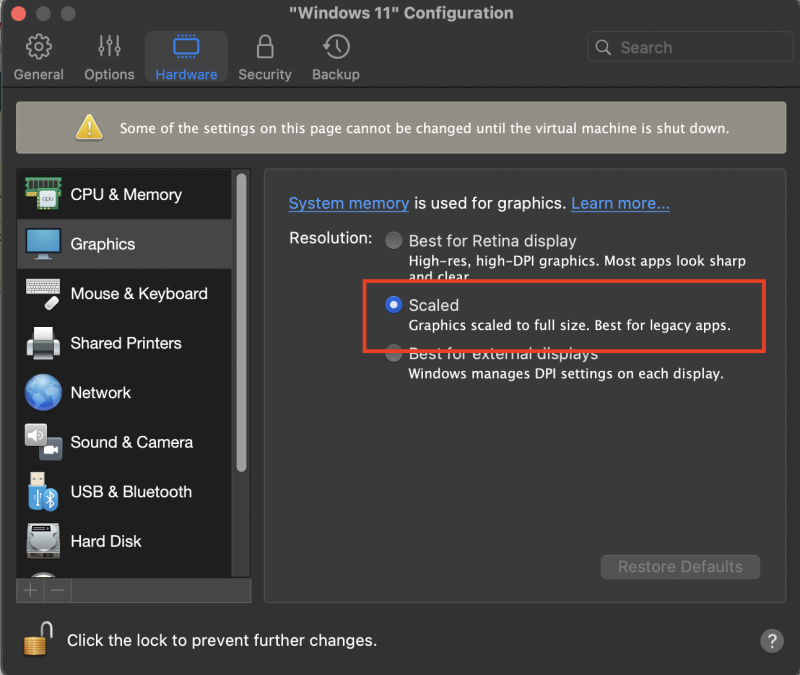Click the sidebar scrollbar
Image resolution: width=800 pixels, height=675 pixels.
click(x=241, y=322)
